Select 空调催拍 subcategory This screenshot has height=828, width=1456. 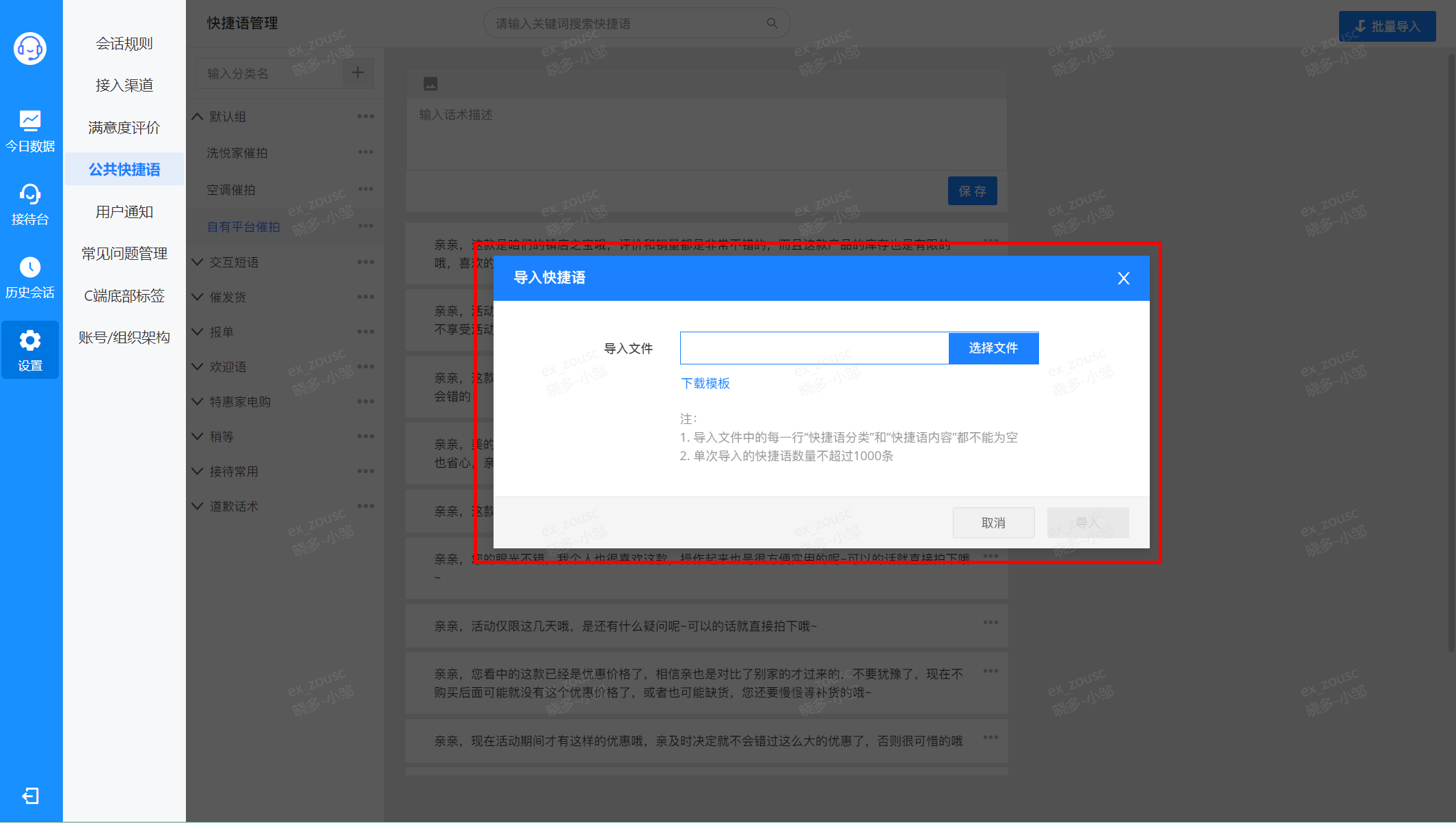pyautogui.click(x=231, y=190)
